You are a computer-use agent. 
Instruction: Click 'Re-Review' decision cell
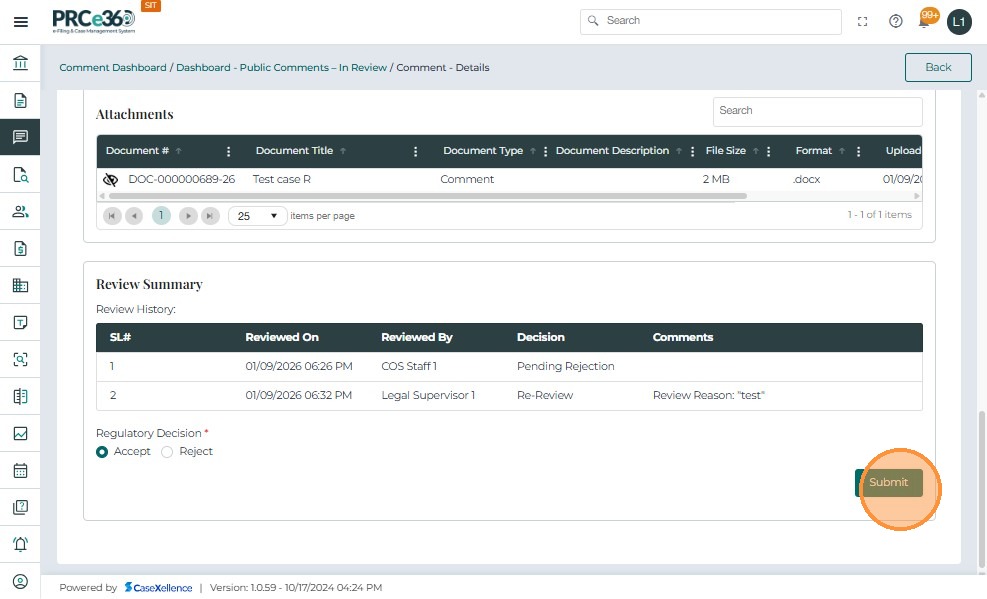pos(544,395)
